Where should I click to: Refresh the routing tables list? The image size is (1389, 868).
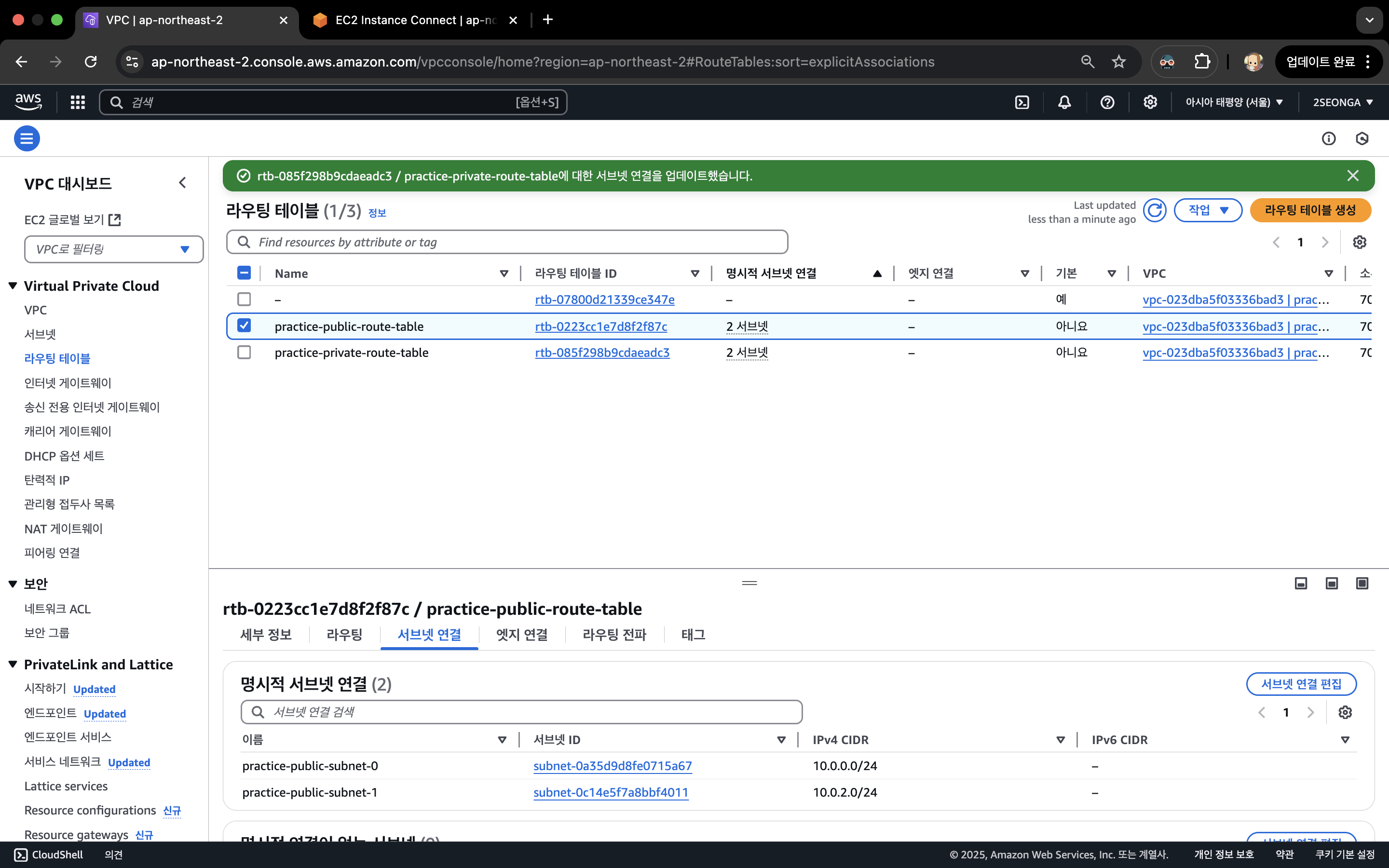(x=1154, y=211)
